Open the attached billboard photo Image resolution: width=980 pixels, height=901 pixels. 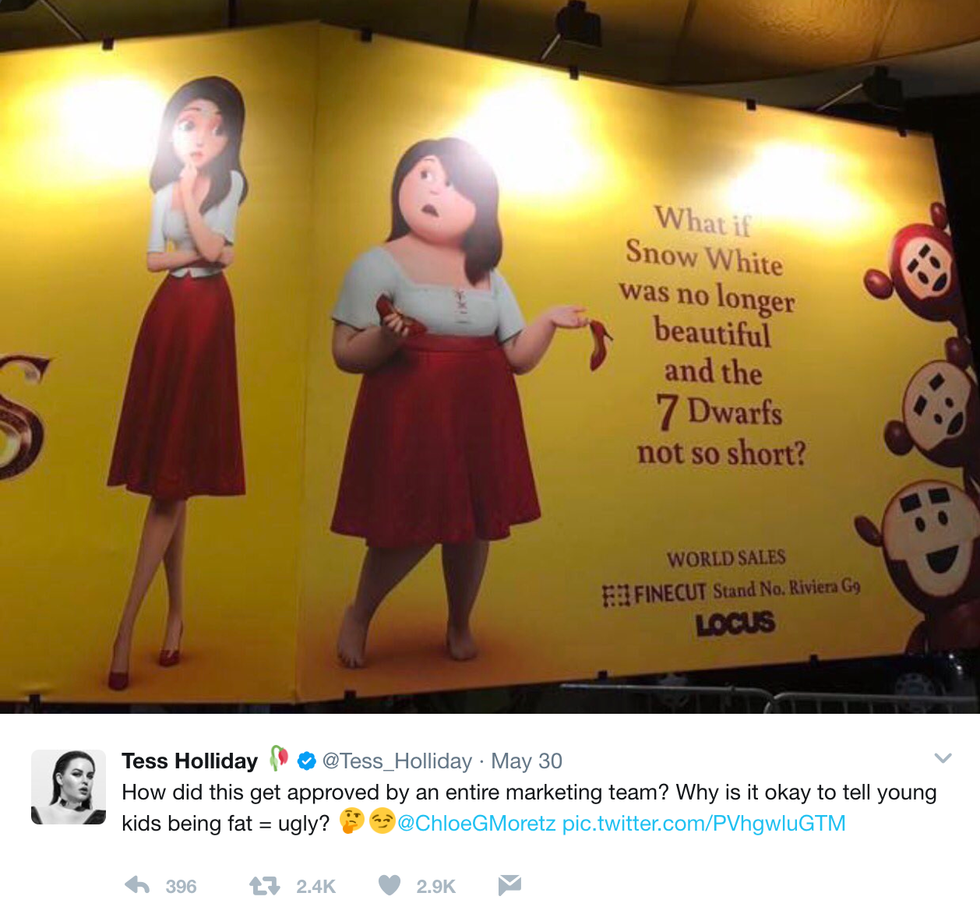(x=490, y=356)
